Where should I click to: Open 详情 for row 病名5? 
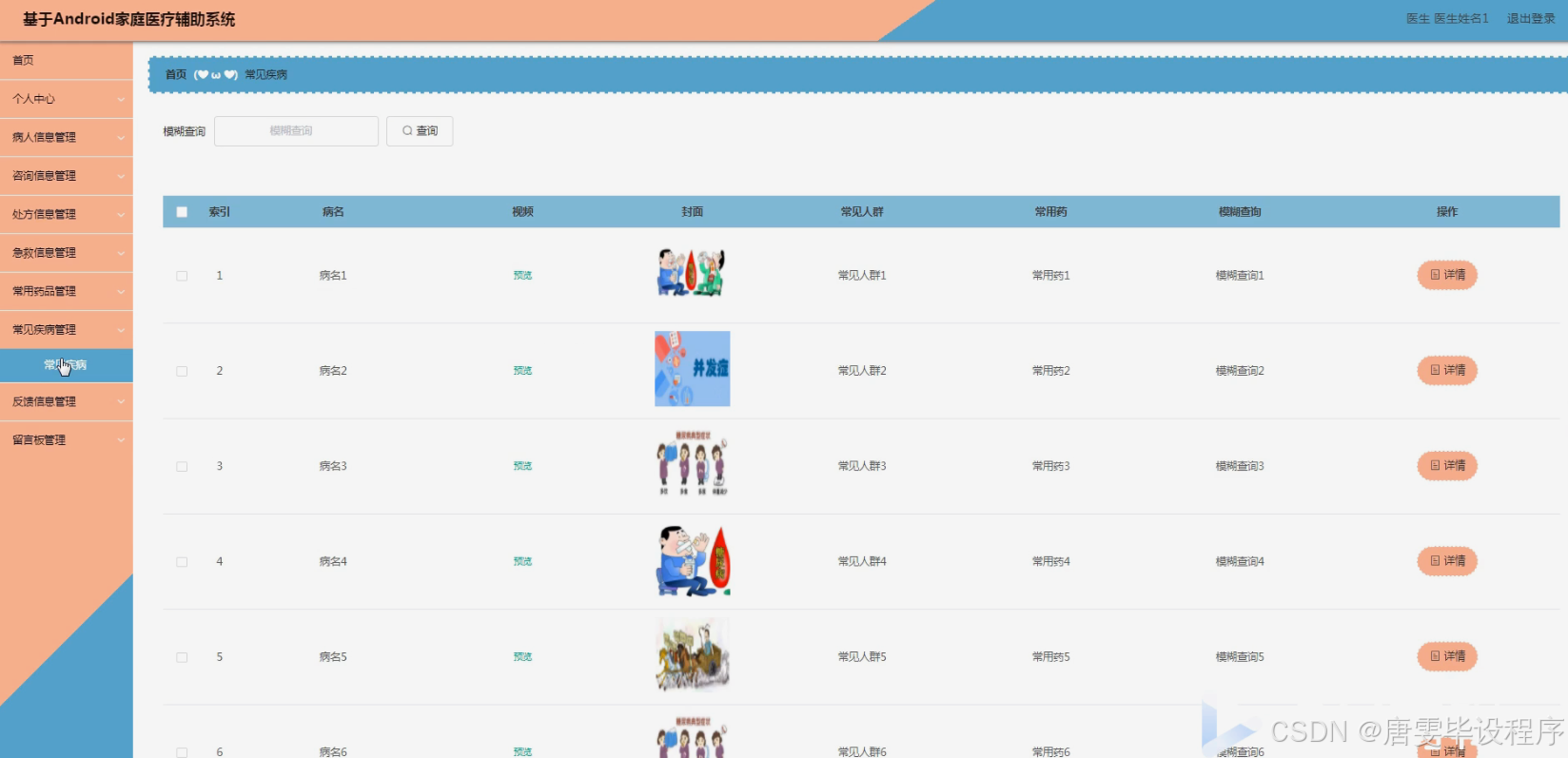click(1447, 656)
